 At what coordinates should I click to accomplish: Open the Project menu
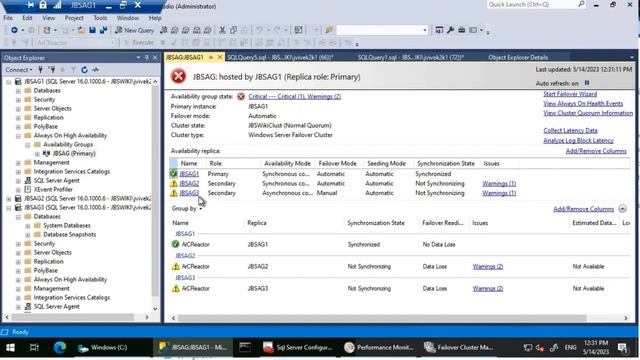[74, 18]
